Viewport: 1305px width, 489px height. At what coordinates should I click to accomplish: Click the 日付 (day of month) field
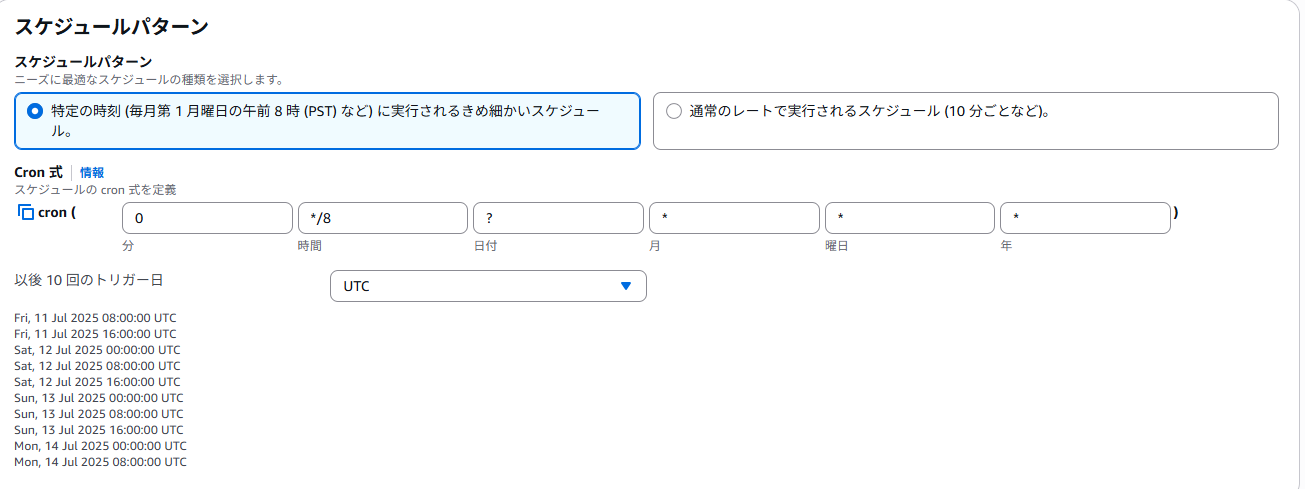click(558, 218)
